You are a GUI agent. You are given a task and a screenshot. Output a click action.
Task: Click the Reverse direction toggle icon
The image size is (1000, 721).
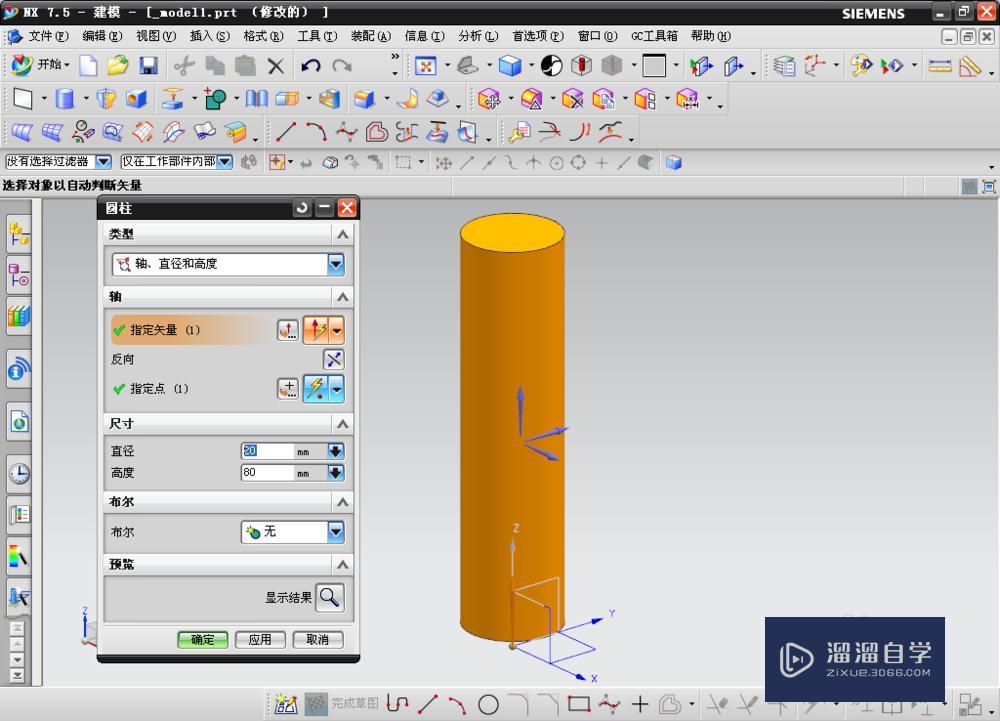coord(334,360)
